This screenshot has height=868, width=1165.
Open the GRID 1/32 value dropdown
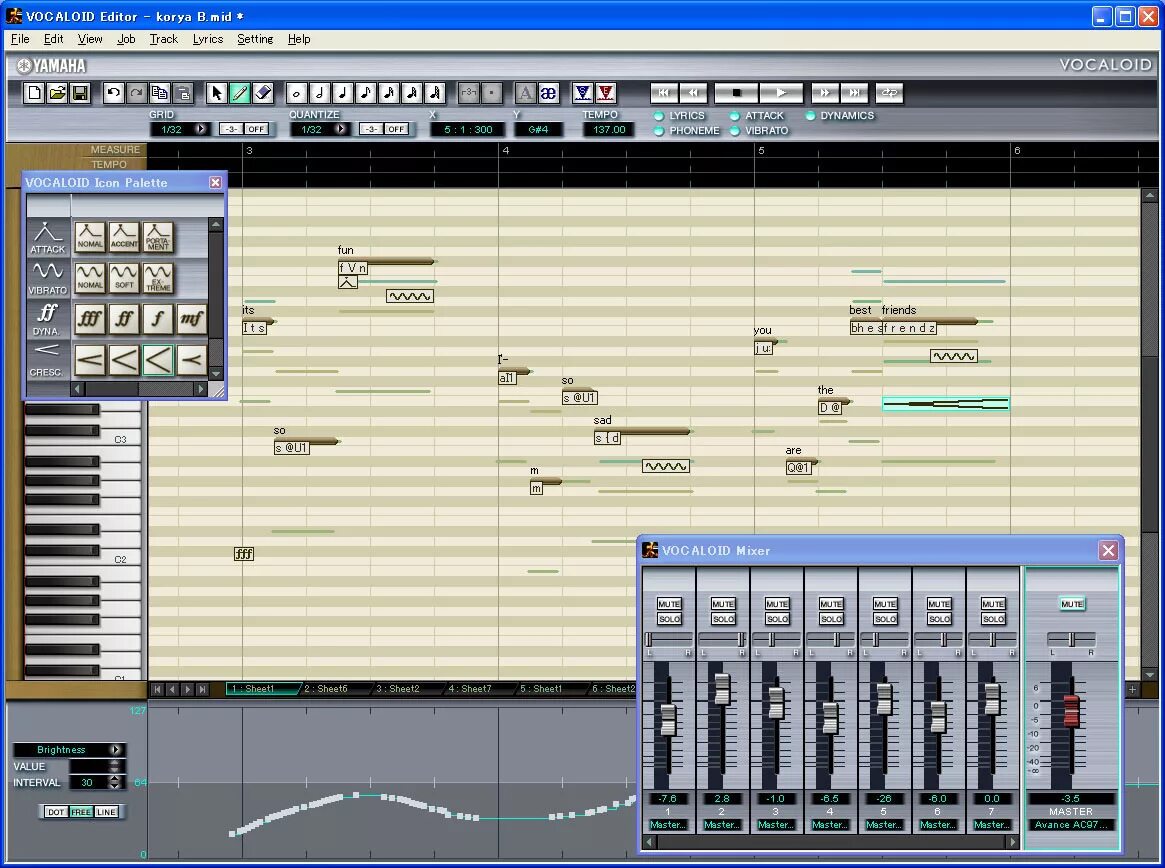coord(200,129)
